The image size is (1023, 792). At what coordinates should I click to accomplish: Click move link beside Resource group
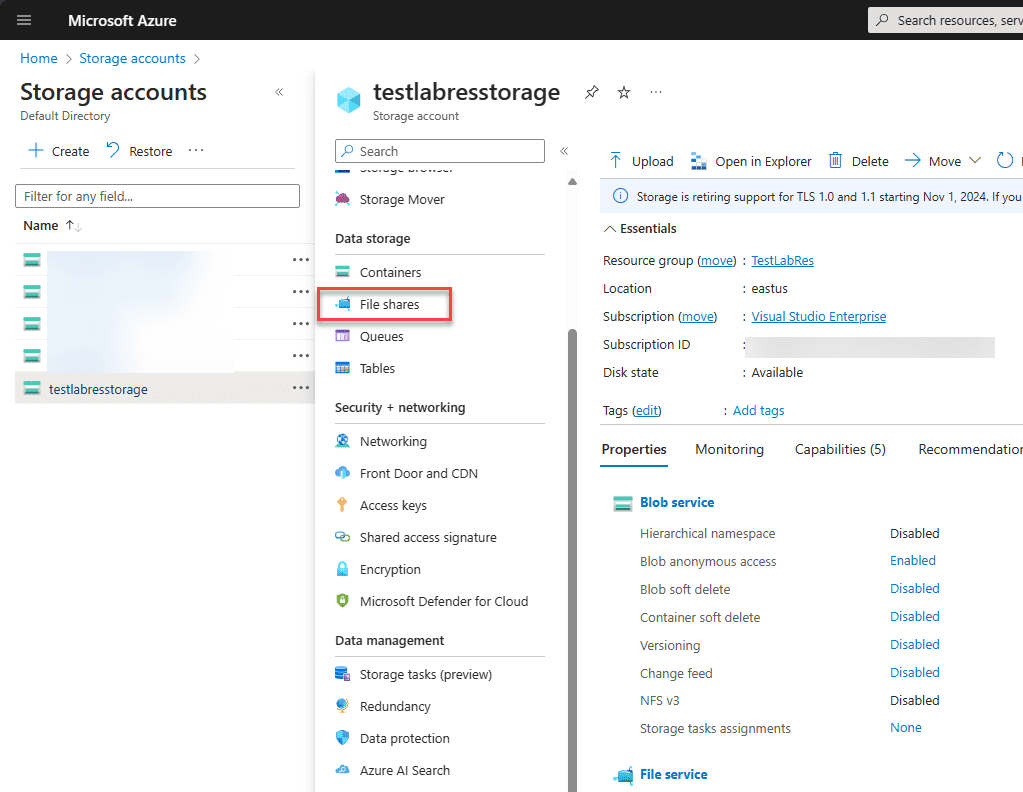tap(716, 260)
